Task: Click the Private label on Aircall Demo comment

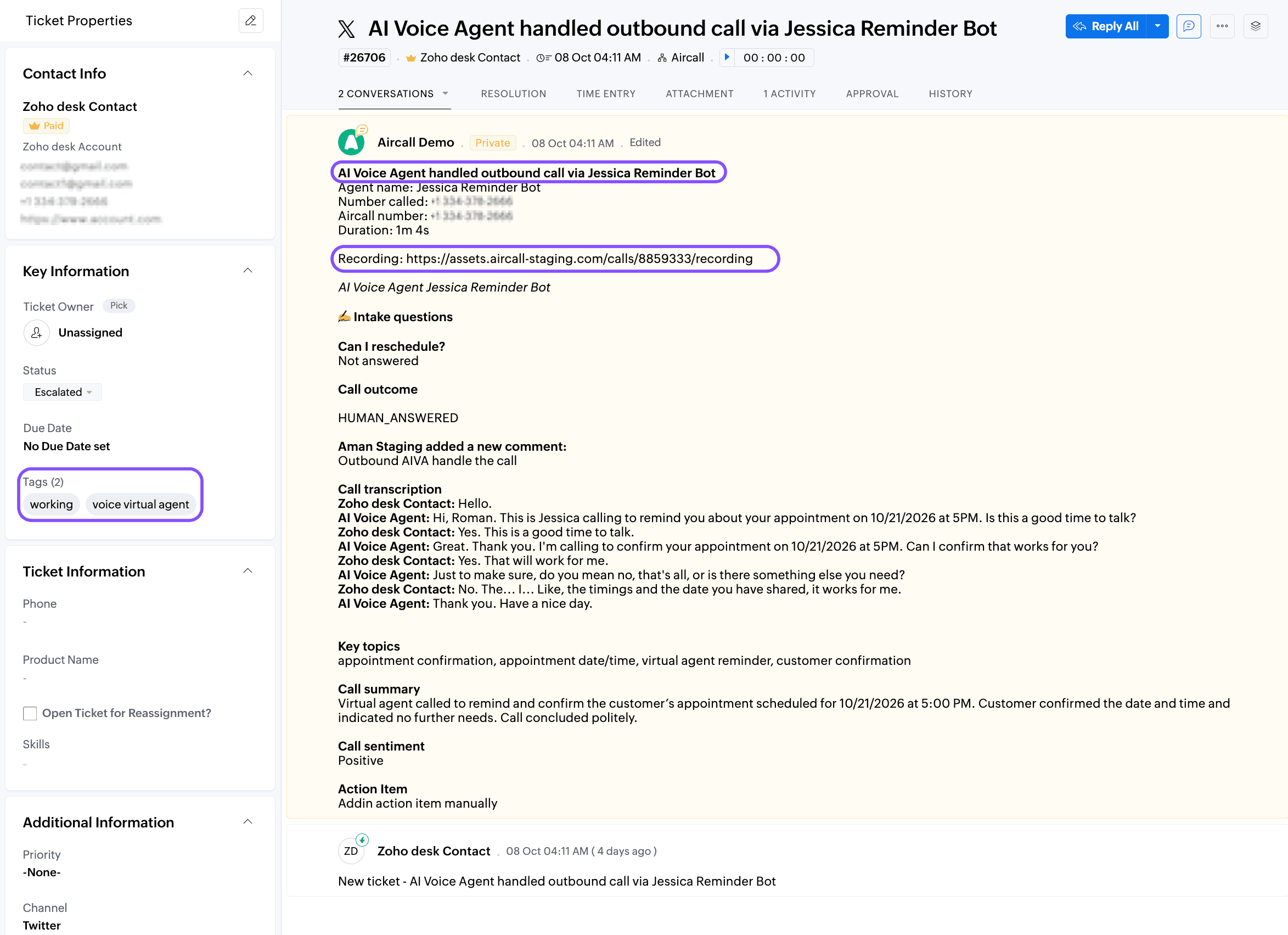Action: [492, 143]
